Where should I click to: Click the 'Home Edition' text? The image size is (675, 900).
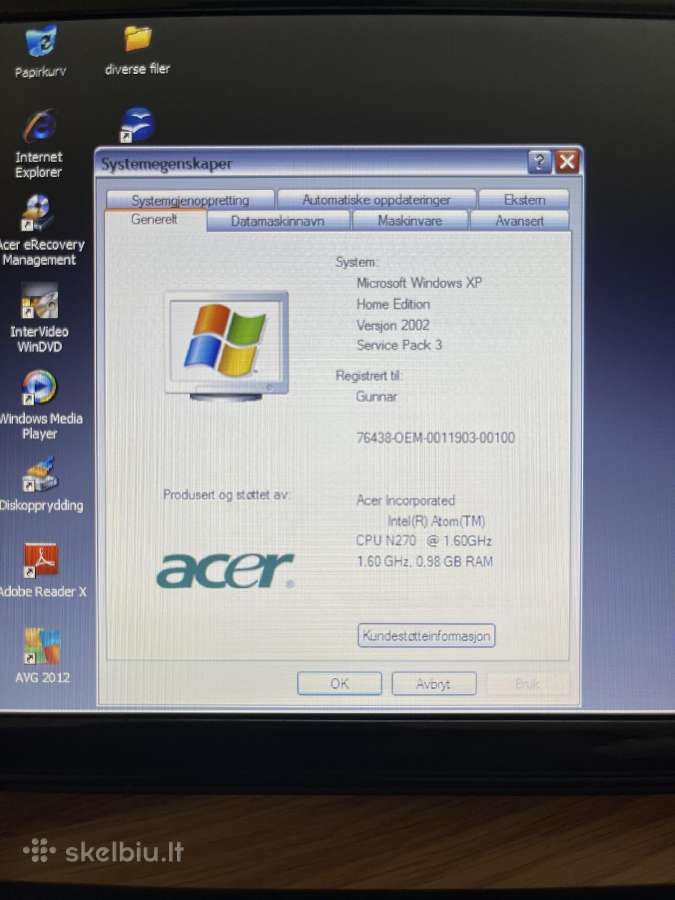click(393, 304)
